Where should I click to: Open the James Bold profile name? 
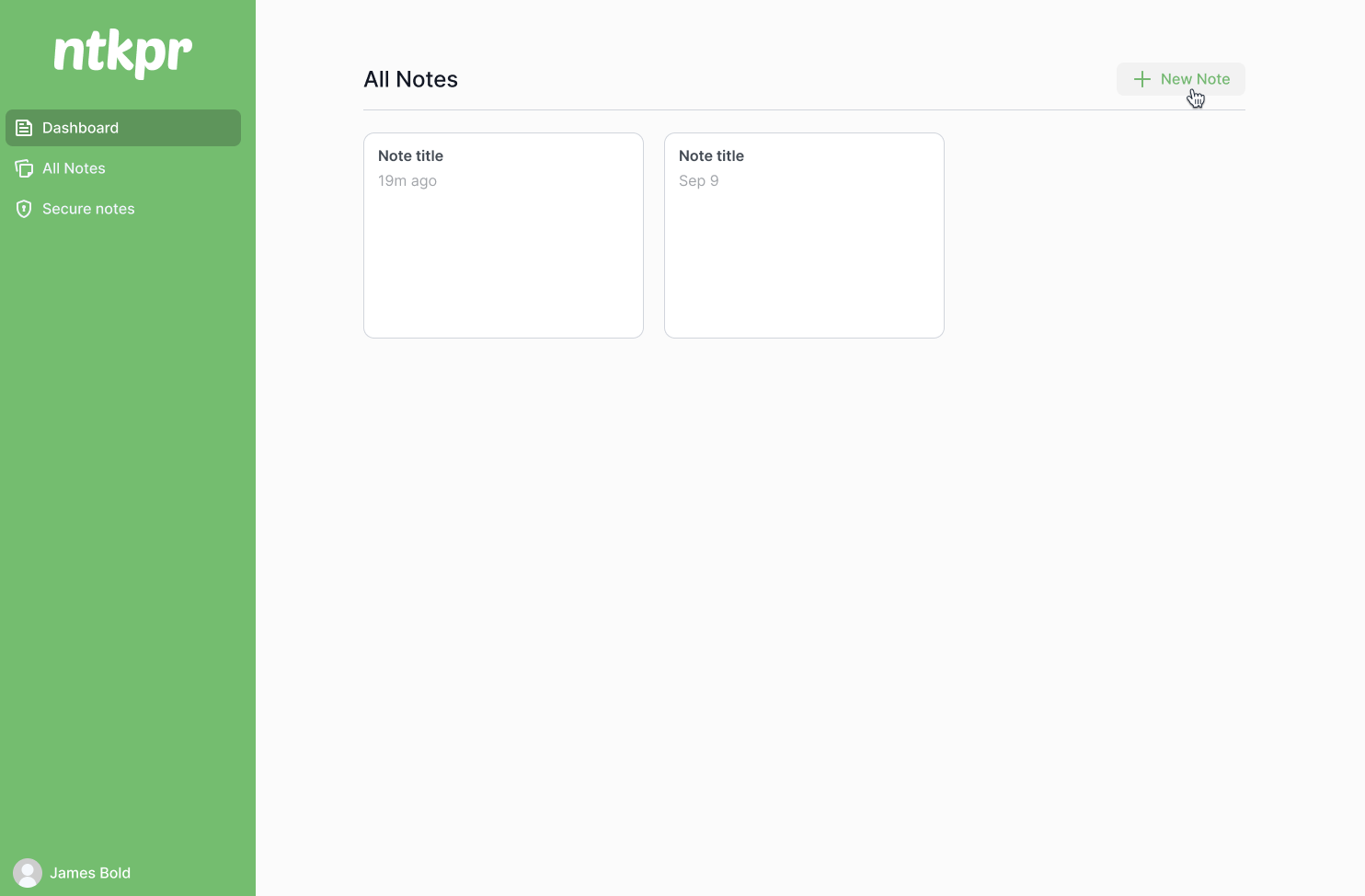(90, 873)
